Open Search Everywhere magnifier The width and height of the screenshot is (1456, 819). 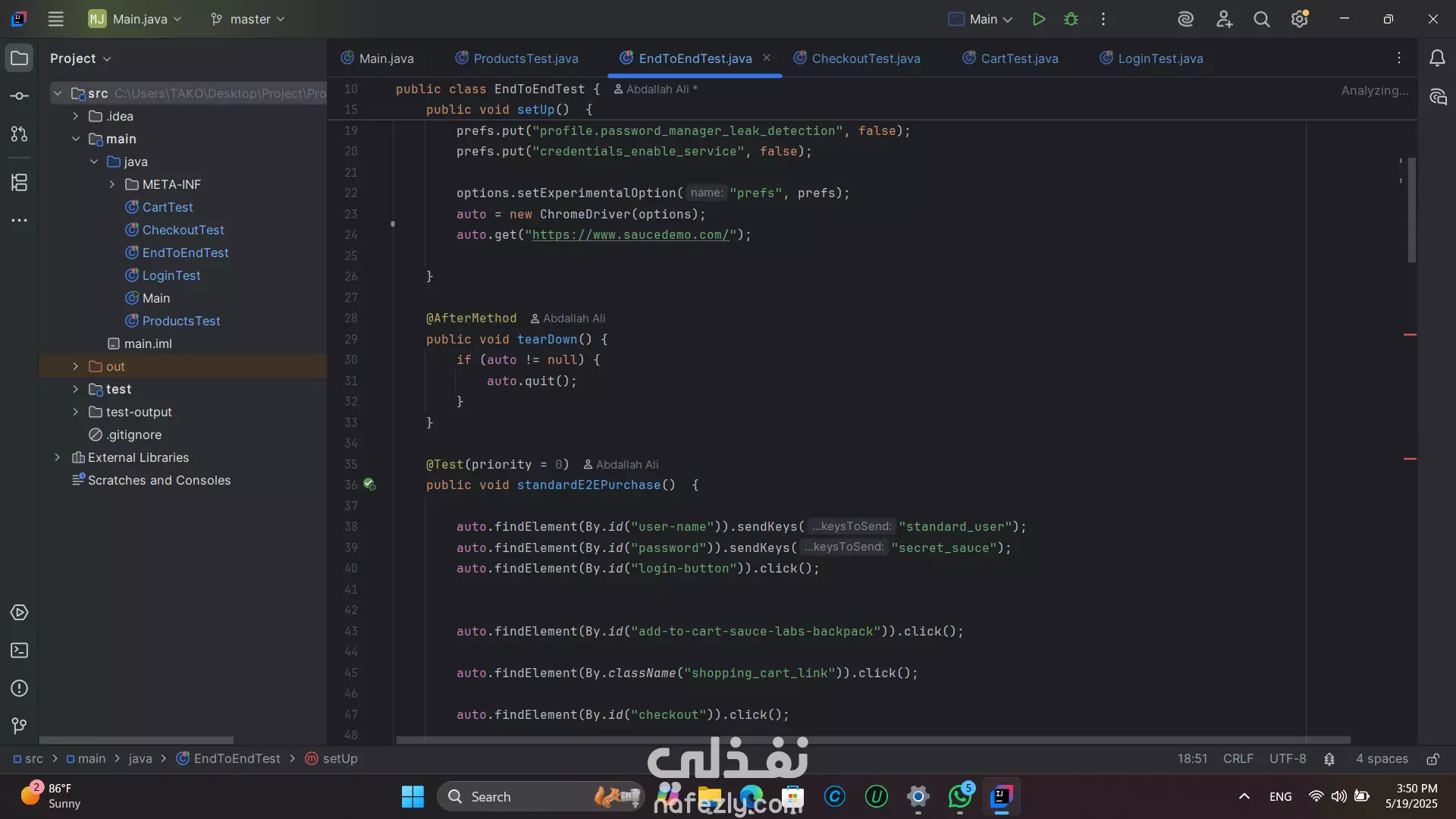coord(1261,19)
